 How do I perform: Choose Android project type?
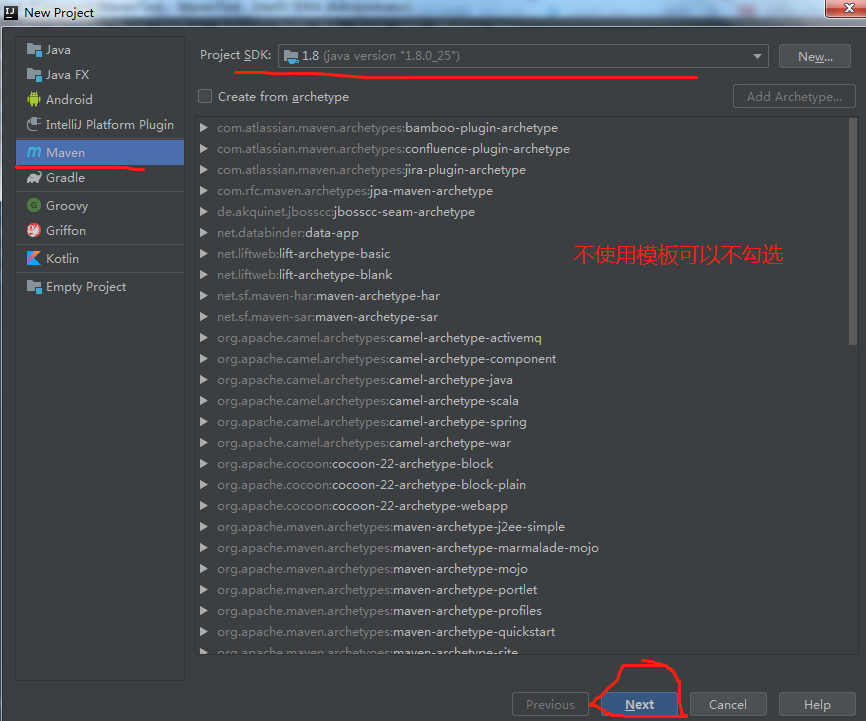click(x=100, y=99)
